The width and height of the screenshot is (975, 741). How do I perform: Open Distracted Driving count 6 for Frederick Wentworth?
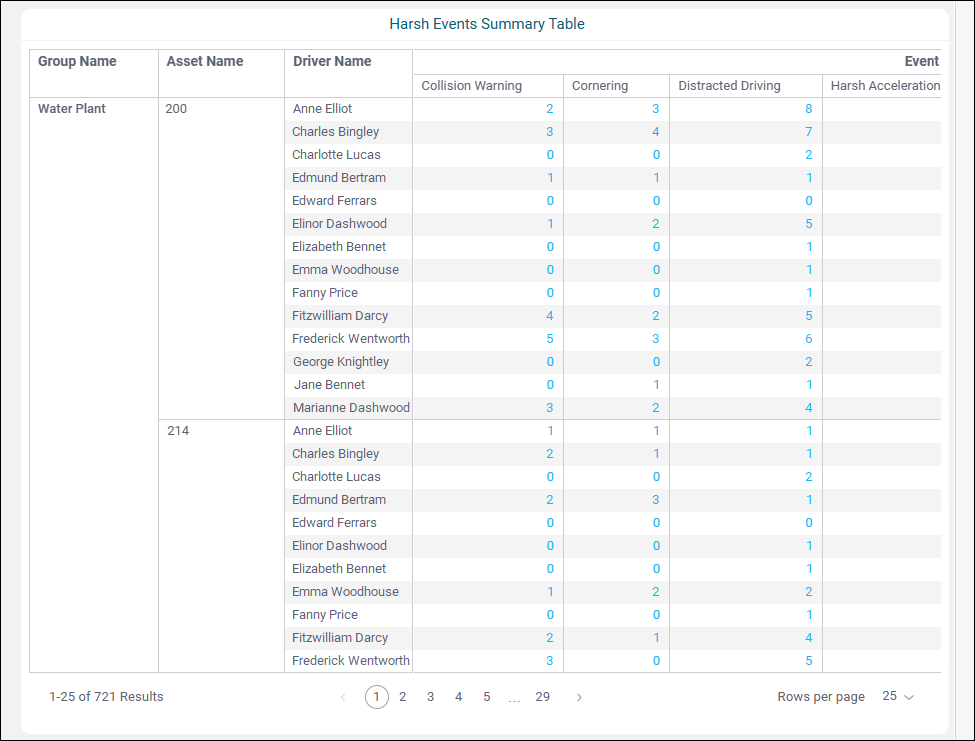pyautogui.click(x=808, y=339)
